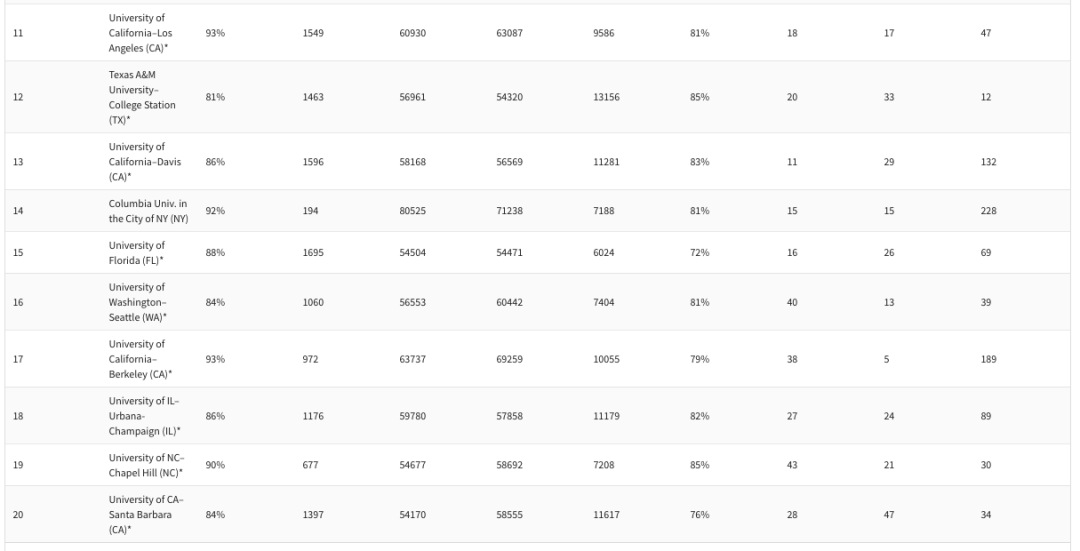Select the 69259 value in Berkeley row
Viewport: 1080px width, 551px height.
pyautogui.click(x=510, y=359)
